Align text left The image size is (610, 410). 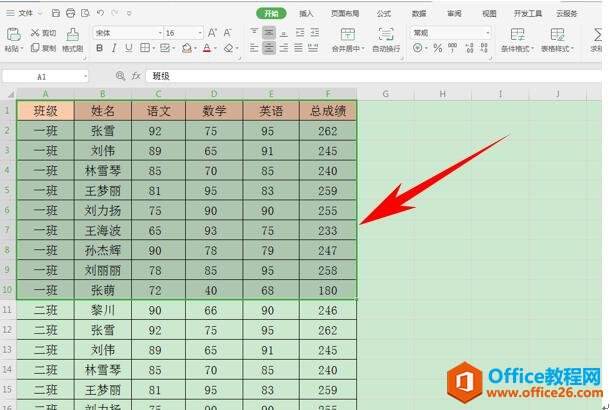click(254, 48)
